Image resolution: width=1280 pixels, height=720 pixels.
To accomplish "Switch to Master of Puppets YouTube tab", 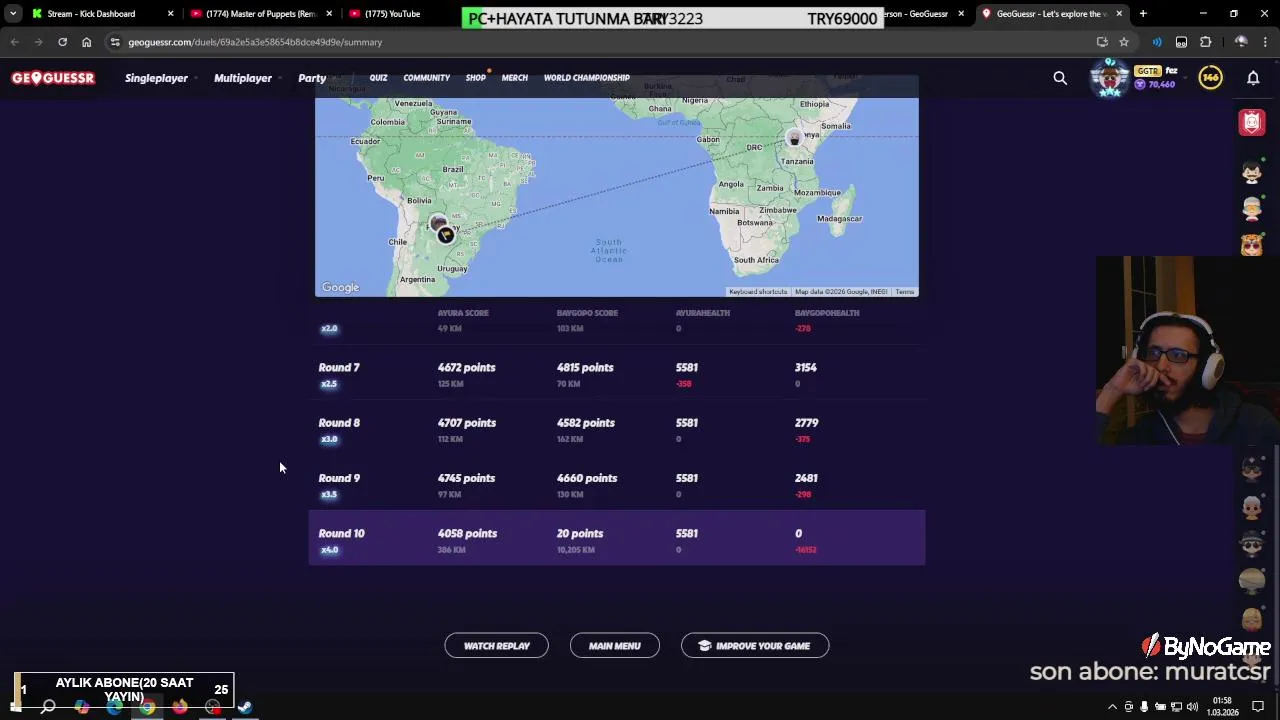I will (x=262, y=14).
